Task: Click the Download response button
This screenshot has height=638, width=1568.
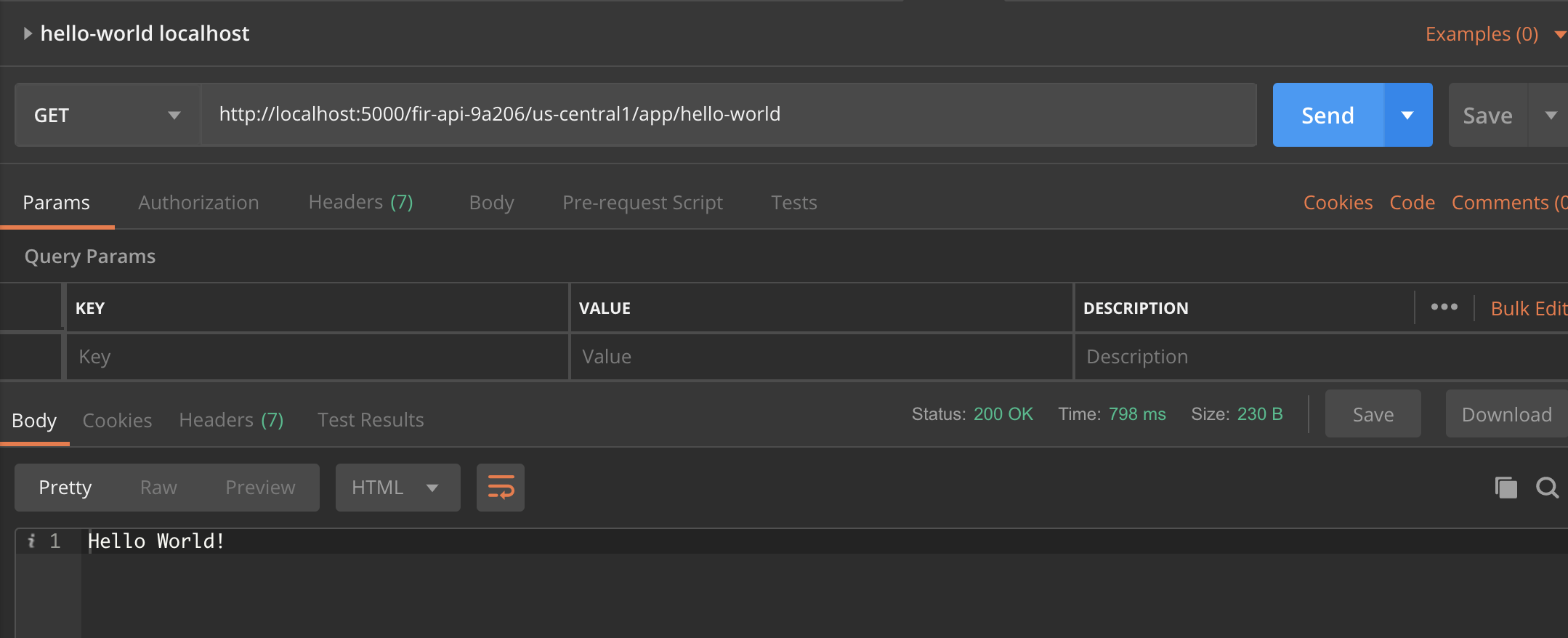Action: point(1506,414)
